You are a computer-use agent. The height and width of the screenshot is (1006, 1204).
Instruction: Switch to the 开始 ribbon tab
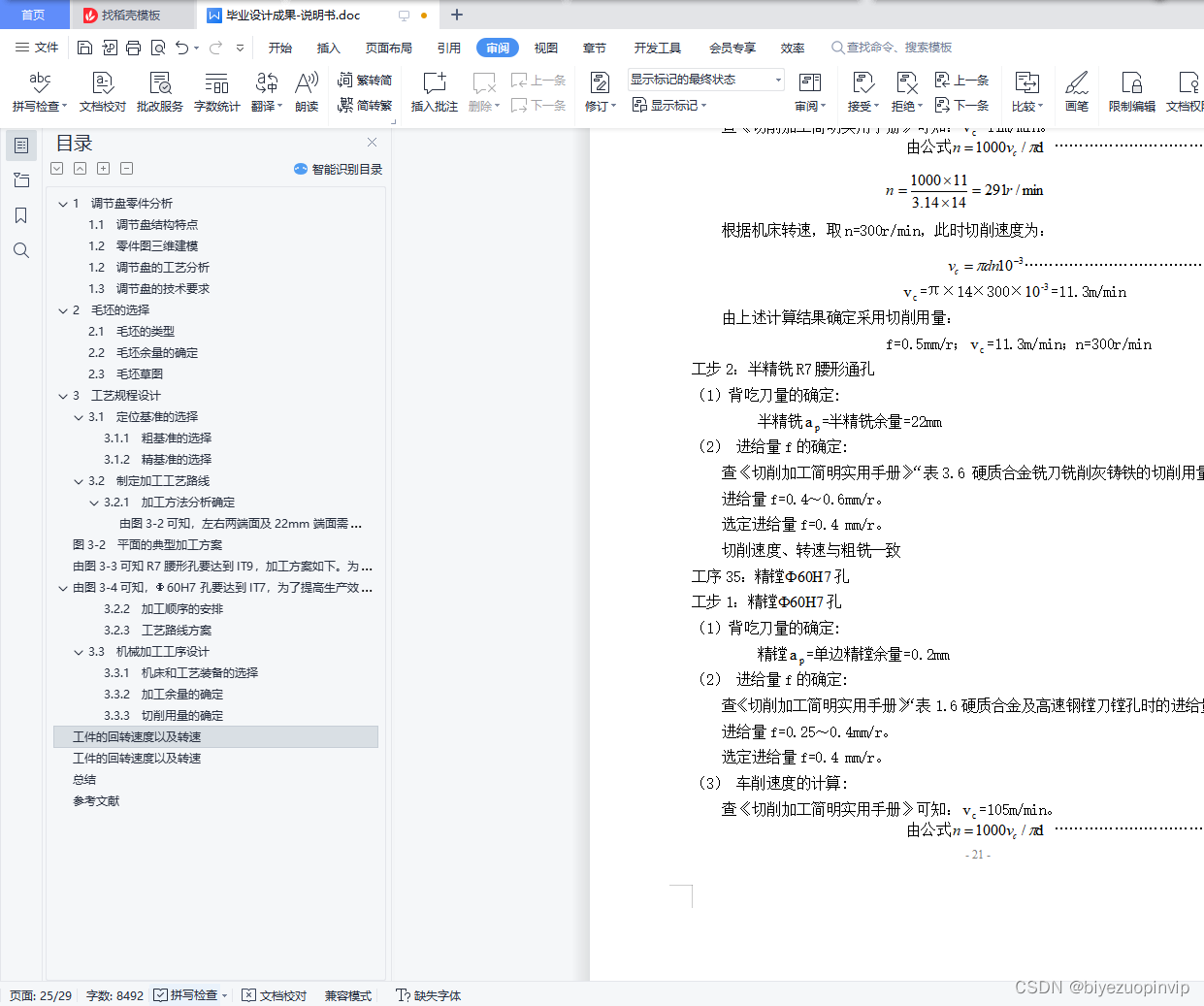click(280, 48)
